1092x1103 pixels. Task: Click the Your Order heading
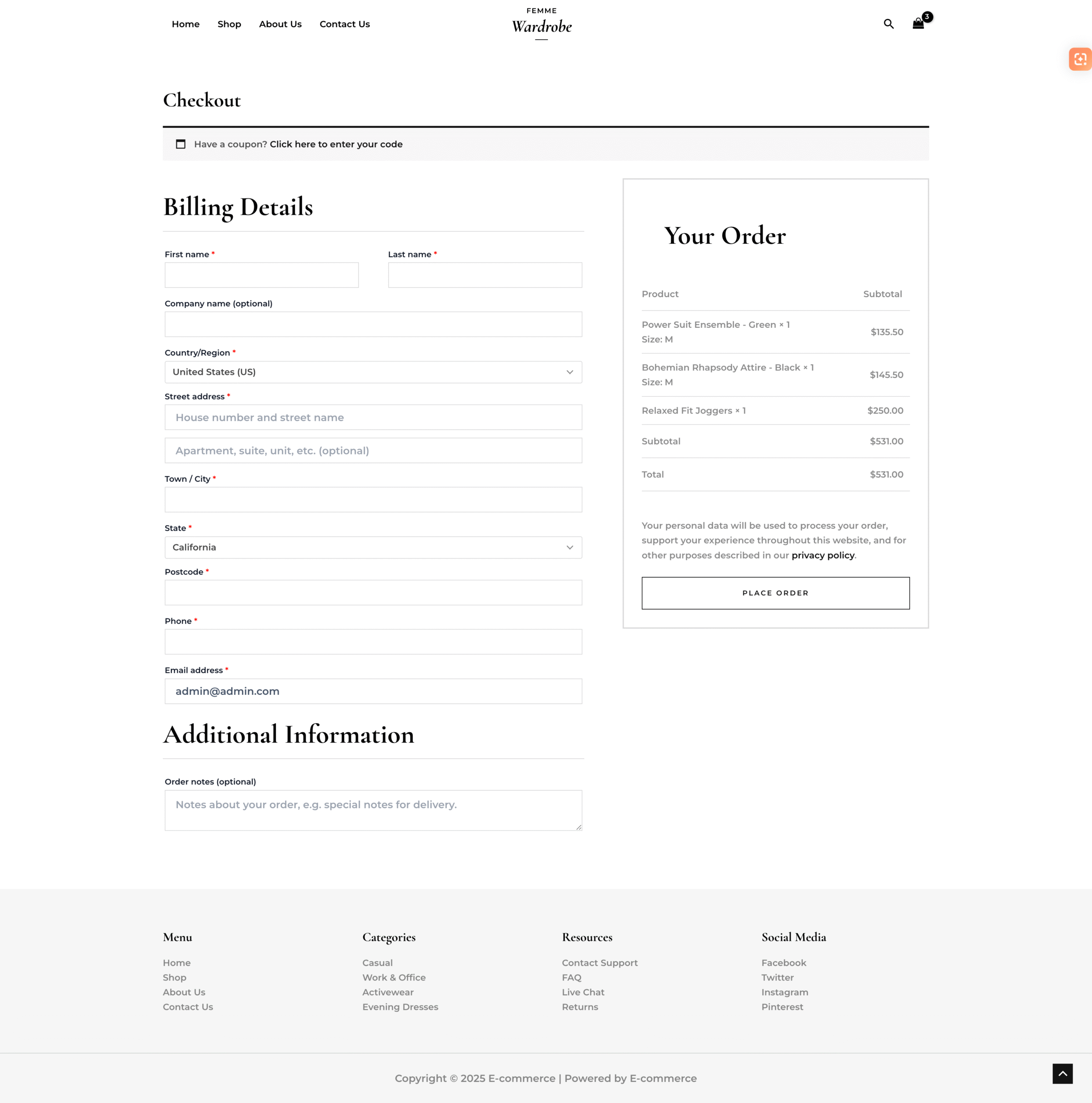click(725, 236)
